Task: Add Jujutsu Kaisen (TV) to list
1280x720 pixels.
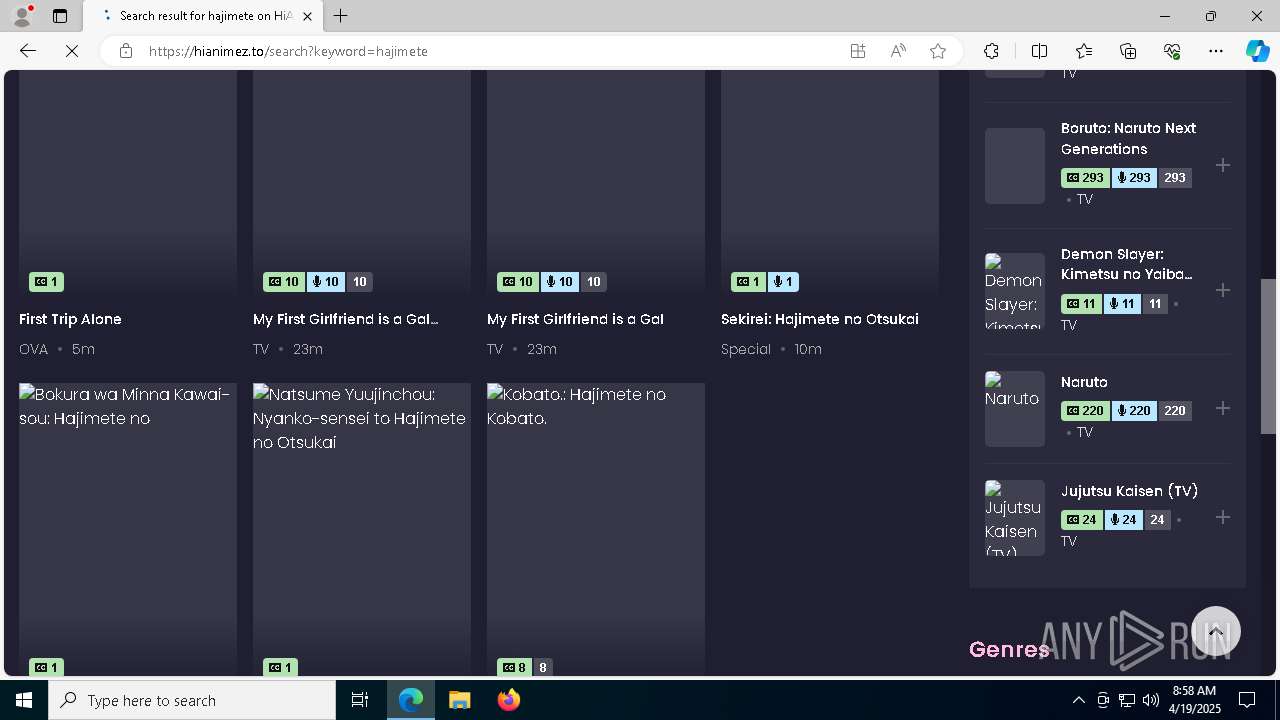Action: click(x=1223, y=517)
